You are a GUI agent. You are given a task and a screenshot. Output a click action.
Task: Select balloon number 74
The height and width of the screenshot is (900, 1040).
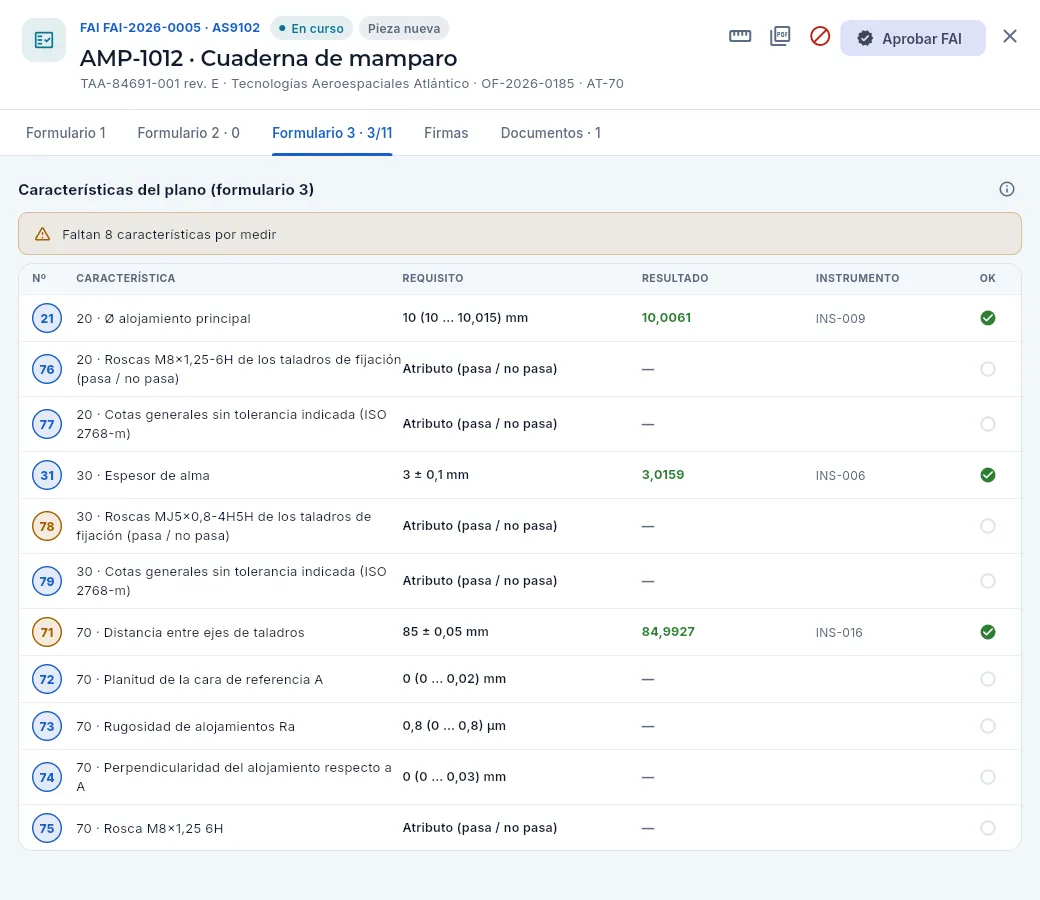47,777
